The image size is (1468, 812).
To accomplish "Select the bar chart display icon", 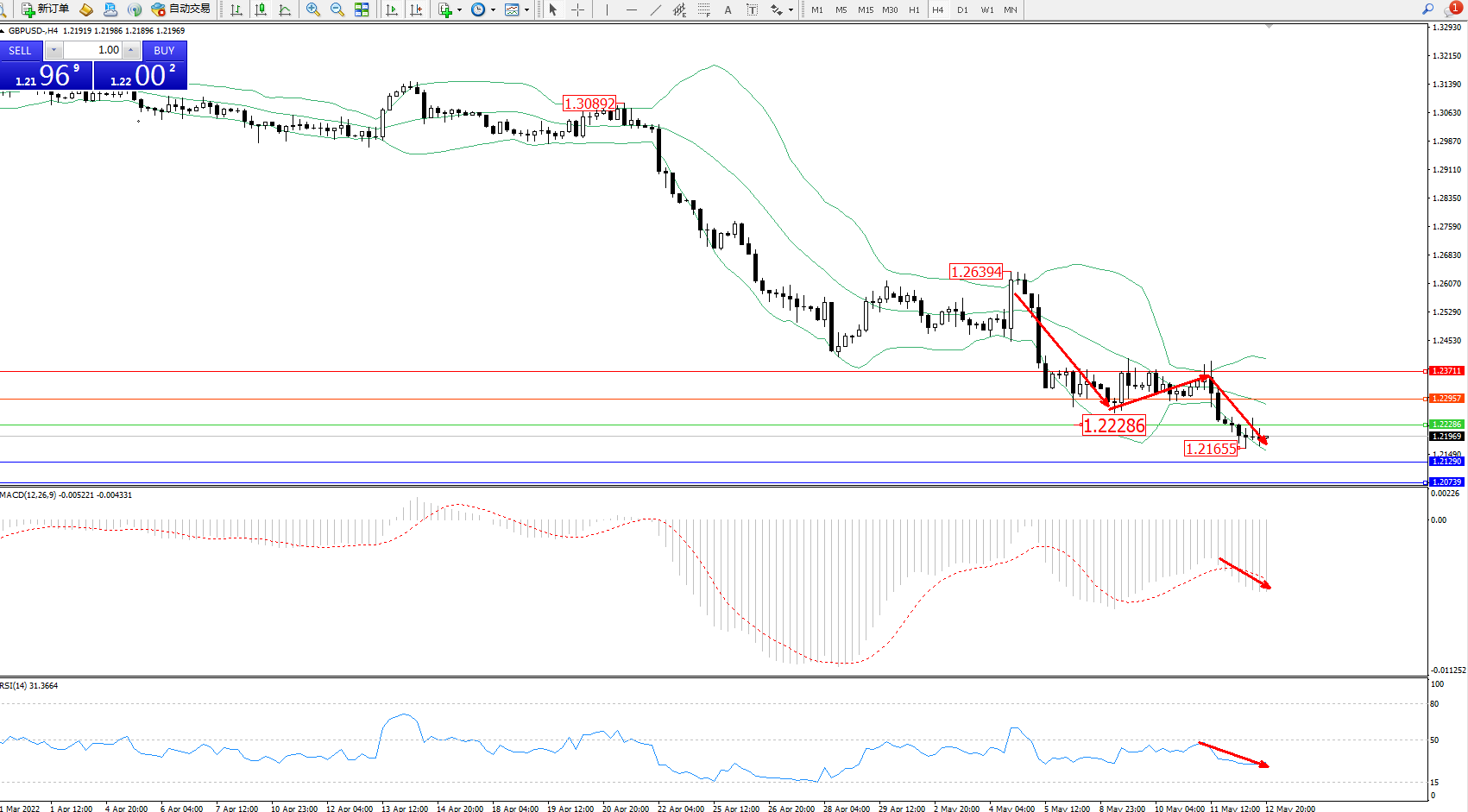I will click(x=236, y=9).
